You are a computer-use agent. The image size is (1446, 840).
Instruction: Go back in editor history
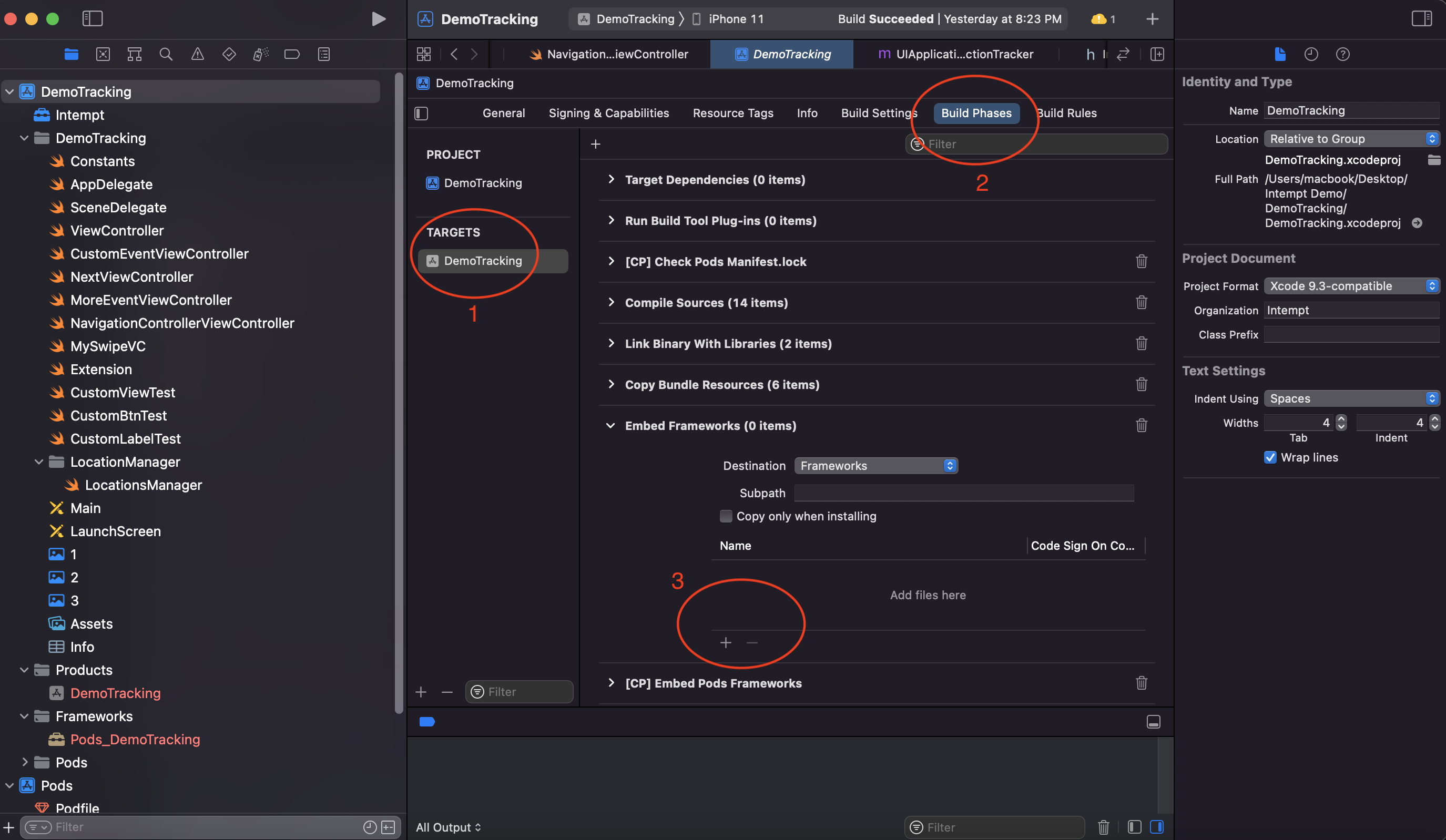454,55
